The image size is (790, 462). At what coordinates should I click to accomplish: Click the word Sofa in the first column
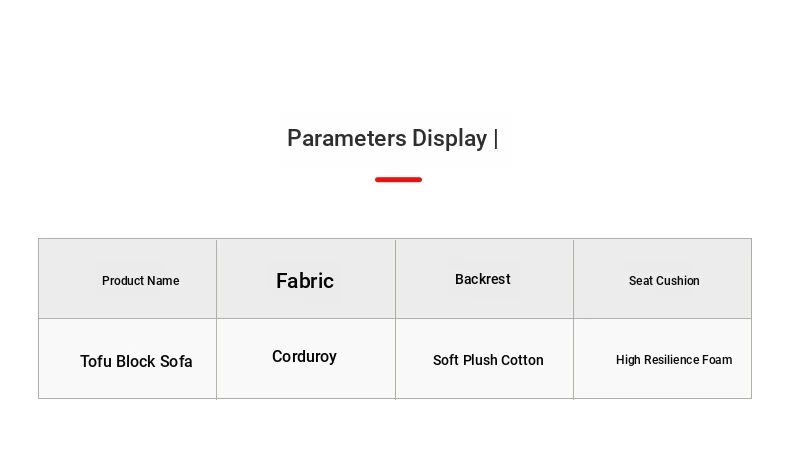coord(176,361)
